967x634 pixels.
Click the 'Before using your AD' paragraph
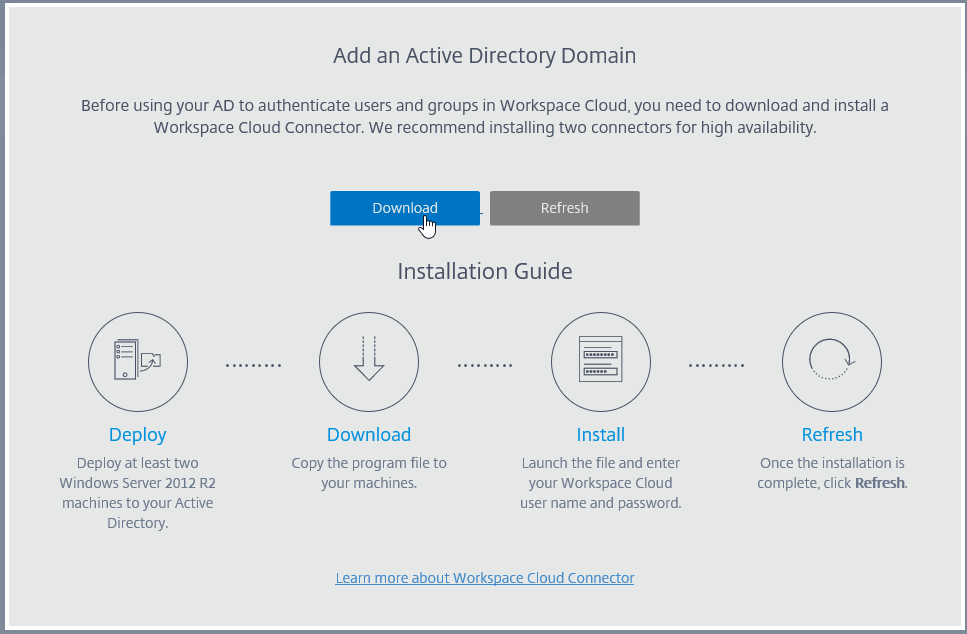[485, 117]
